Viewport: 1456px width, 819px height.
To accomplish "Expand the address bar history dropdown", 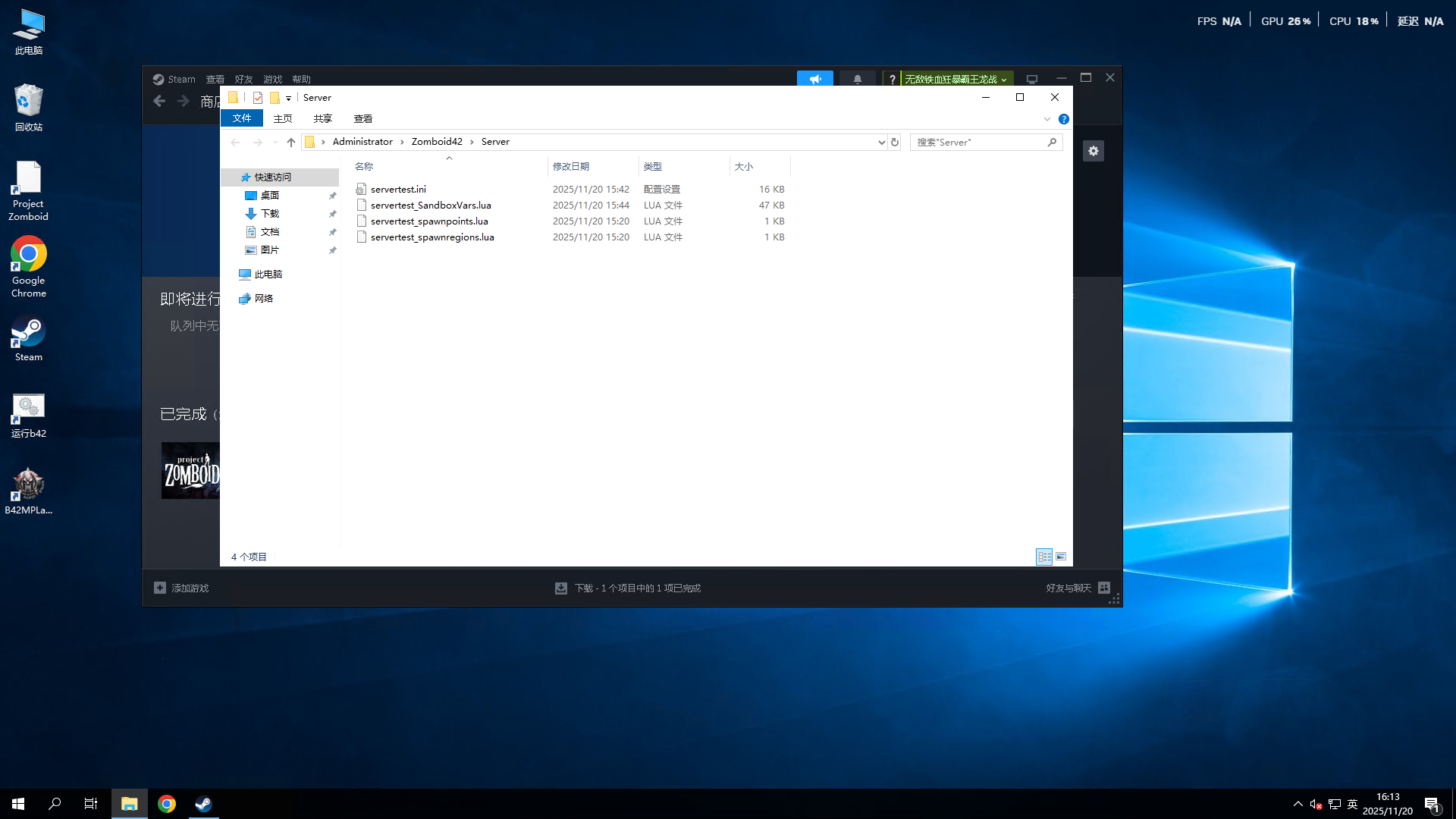I will click(x=881, y=142).
